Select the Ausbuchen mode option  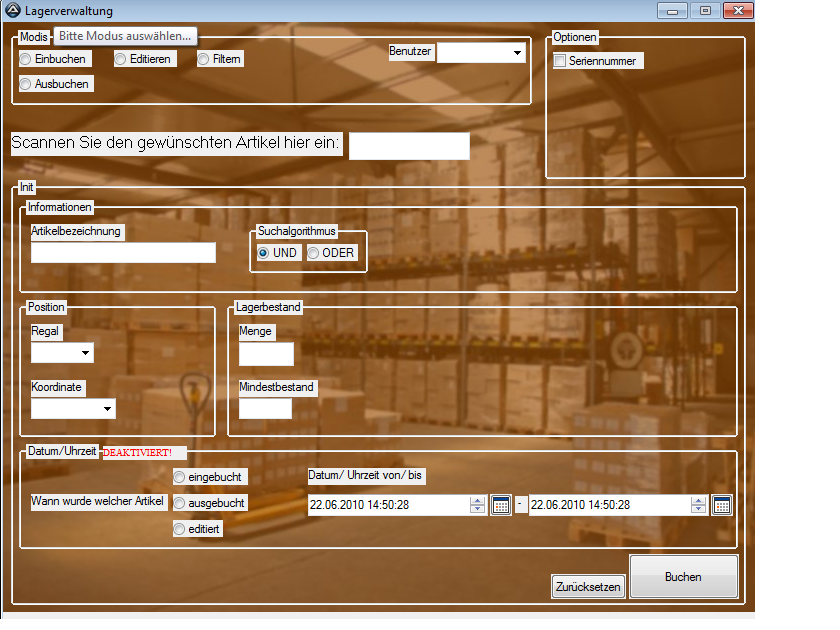[26, 84]
